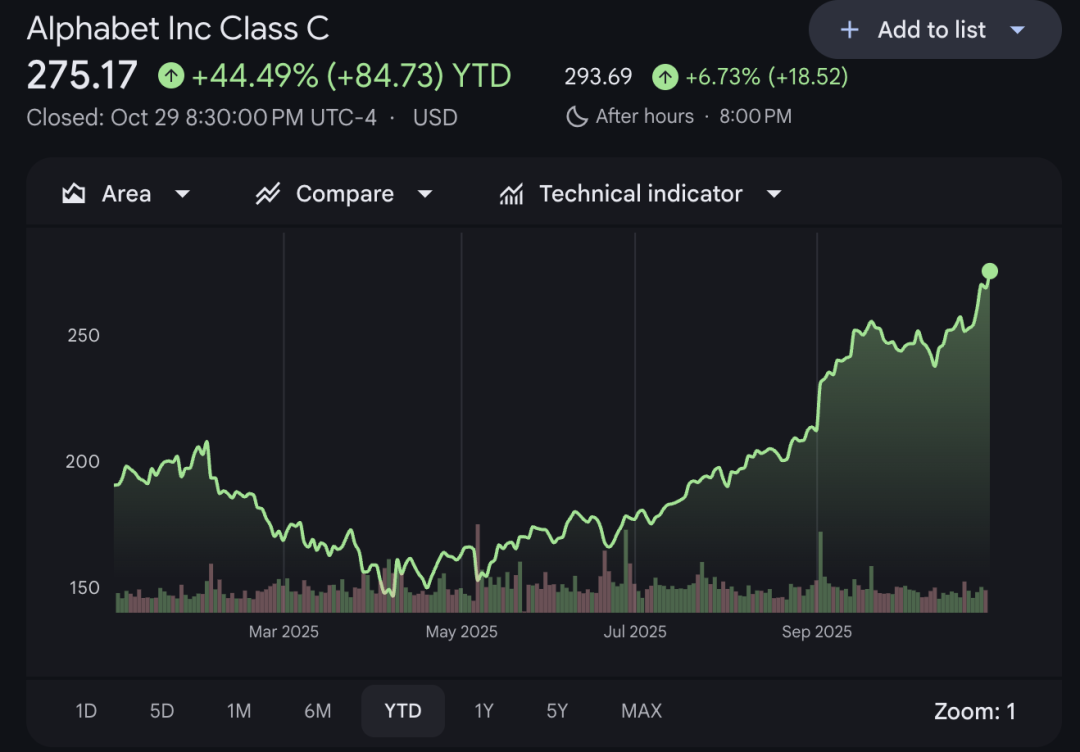Click the after-hours green up-arrow icon
The width and height of the screenshot is (1080, 752).
pos(665,76)
